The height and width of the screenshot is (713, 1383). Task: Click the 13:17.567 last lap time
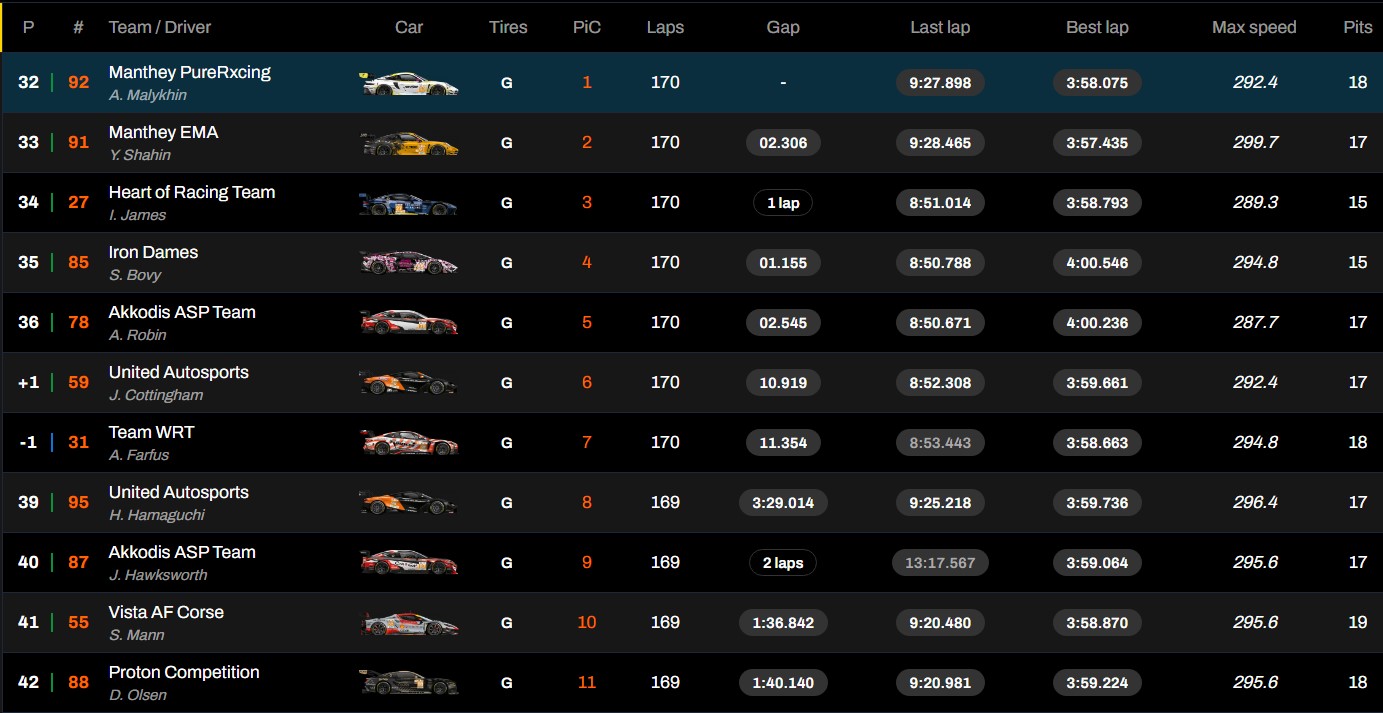coord(940,563)
